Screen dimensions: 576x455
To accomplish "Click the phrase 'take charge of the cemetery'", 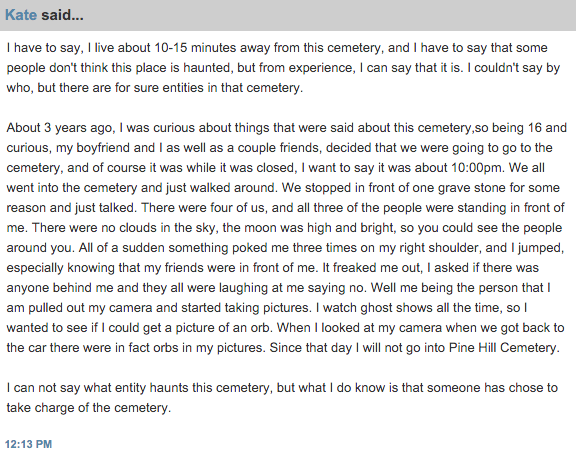I will (x=87, y=408).
